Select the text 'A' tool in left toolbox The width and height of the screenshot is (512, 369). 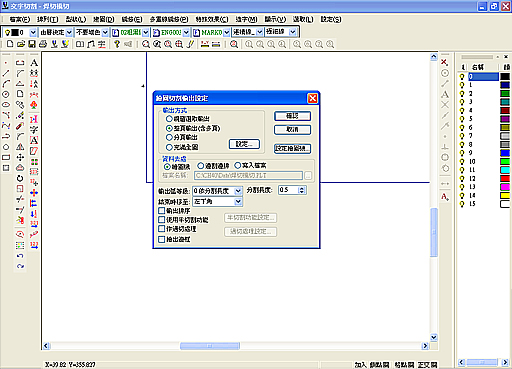coord(34,62)
